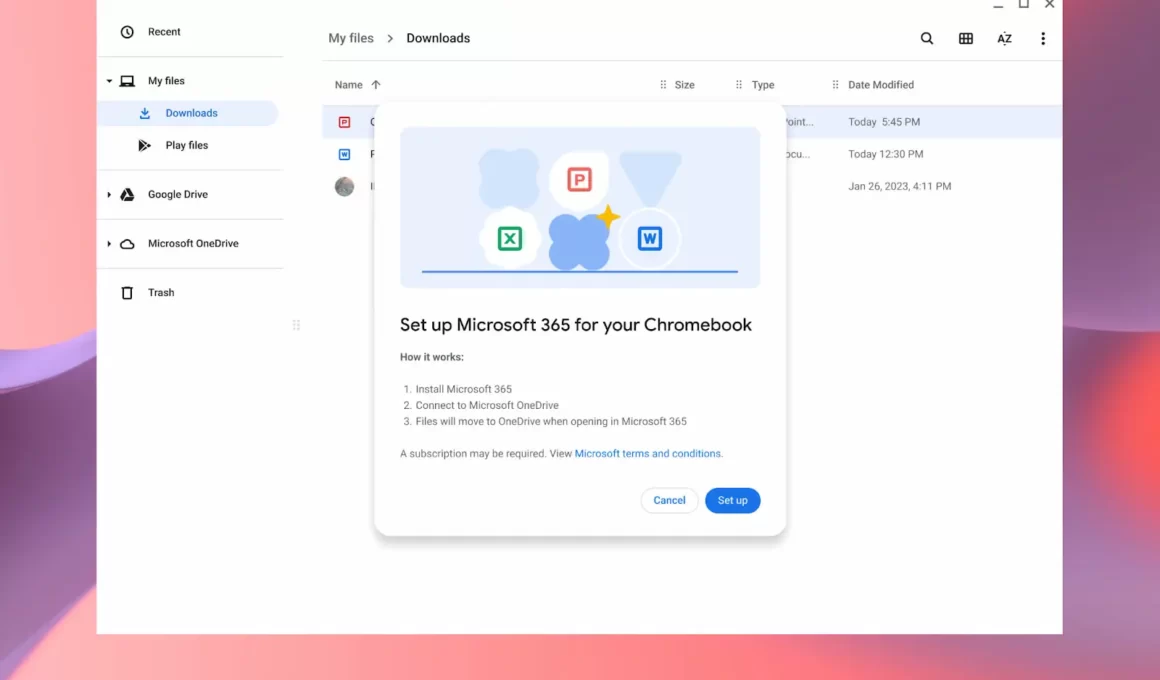Select the image file thumbnail
1160x680 pixels.
pyautogui.click(x=345, y=186)
